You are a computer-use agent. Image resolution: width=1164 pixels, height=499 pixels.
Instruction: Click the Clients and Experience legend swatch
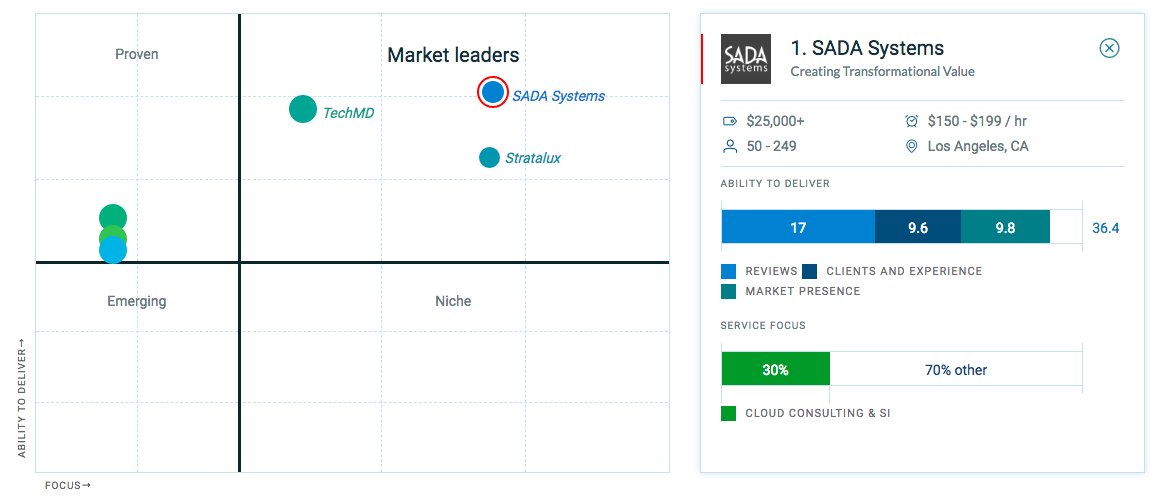point(810,271)
